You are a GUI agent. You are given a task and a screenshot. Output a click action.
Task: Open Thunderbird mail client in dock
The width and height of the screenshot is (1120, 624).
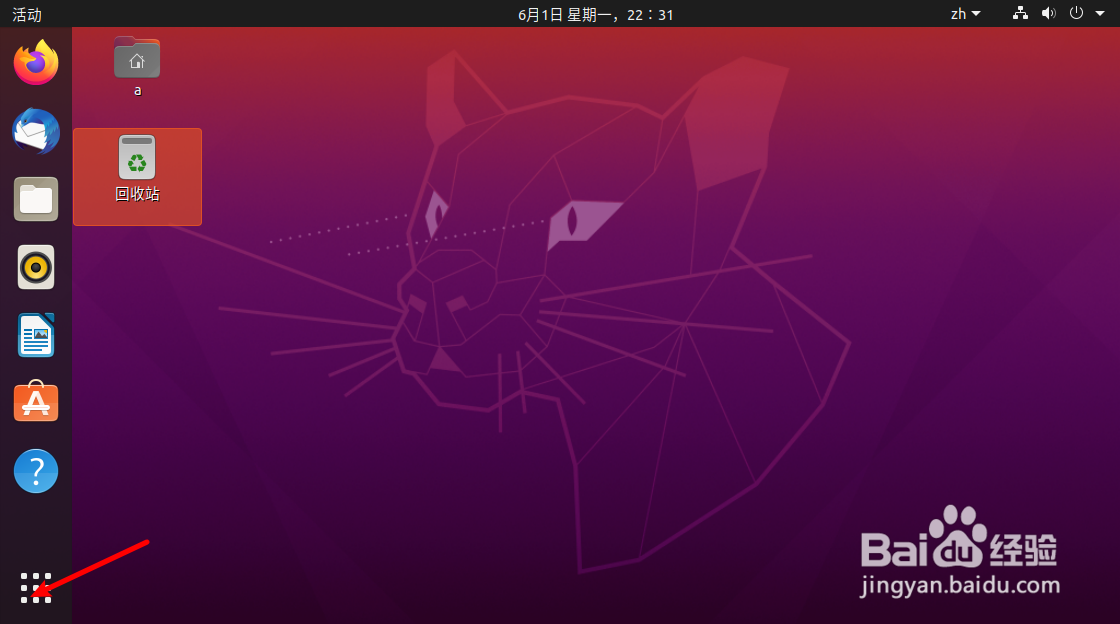click(x=36, y=131)
